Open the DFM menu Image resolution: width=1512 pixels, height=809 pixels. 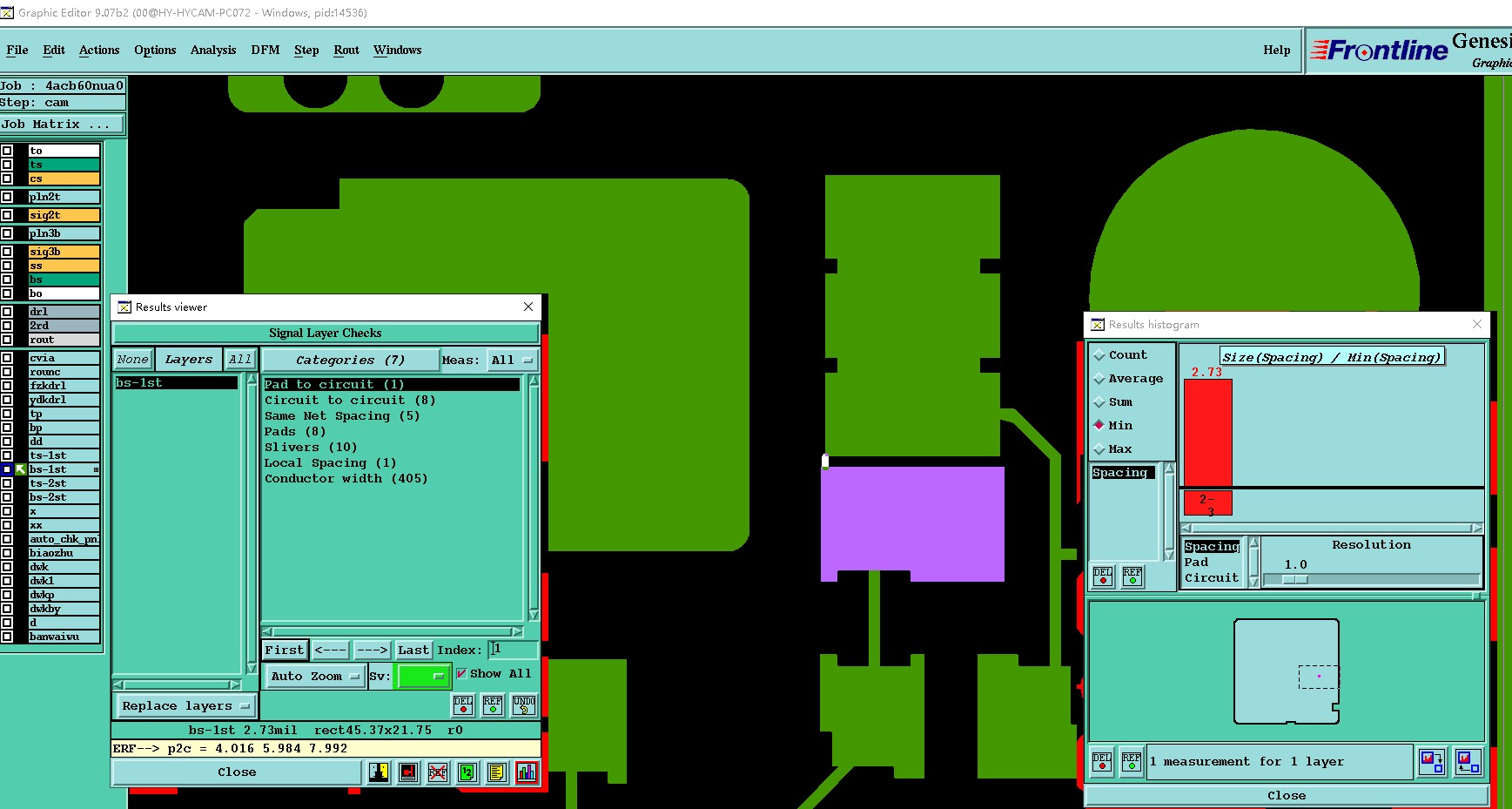click(x=265, y=51)
